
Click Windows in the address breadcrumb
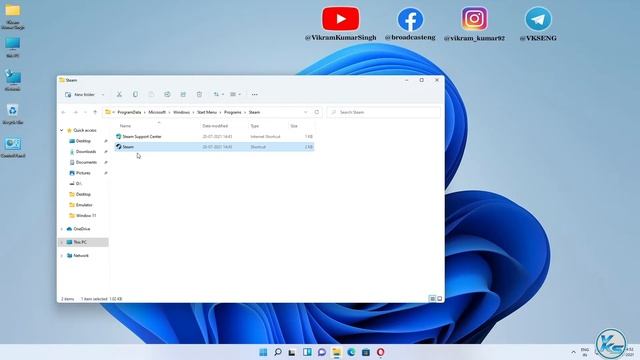[x=181, y=112]
